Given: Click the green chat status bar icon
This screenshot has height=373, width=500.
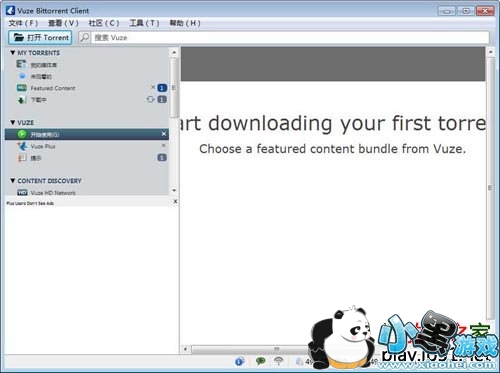Looking at the screenshot, I should pyautogui.click(x=260, y=361).
